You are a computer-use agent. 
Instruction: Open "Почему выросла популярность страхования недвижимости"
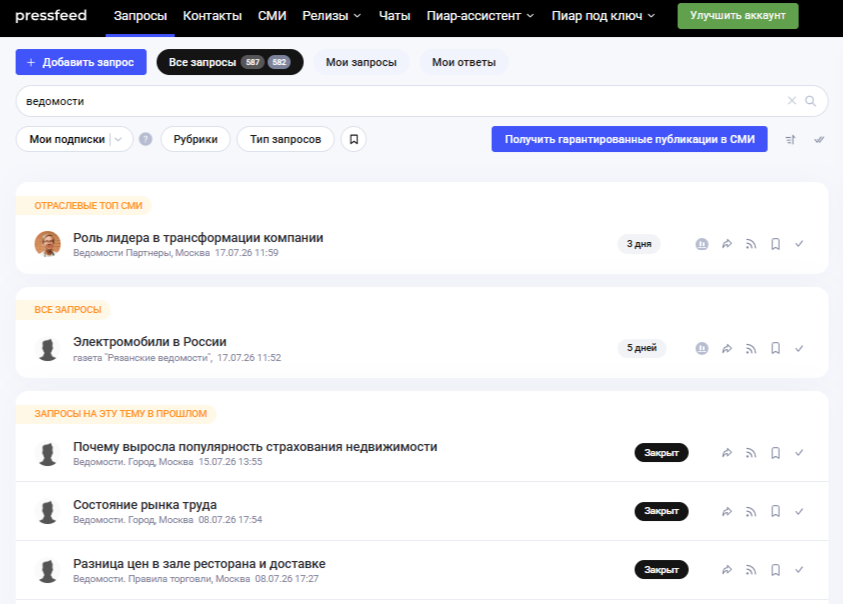pyautogui.click(x=255, y=446)
